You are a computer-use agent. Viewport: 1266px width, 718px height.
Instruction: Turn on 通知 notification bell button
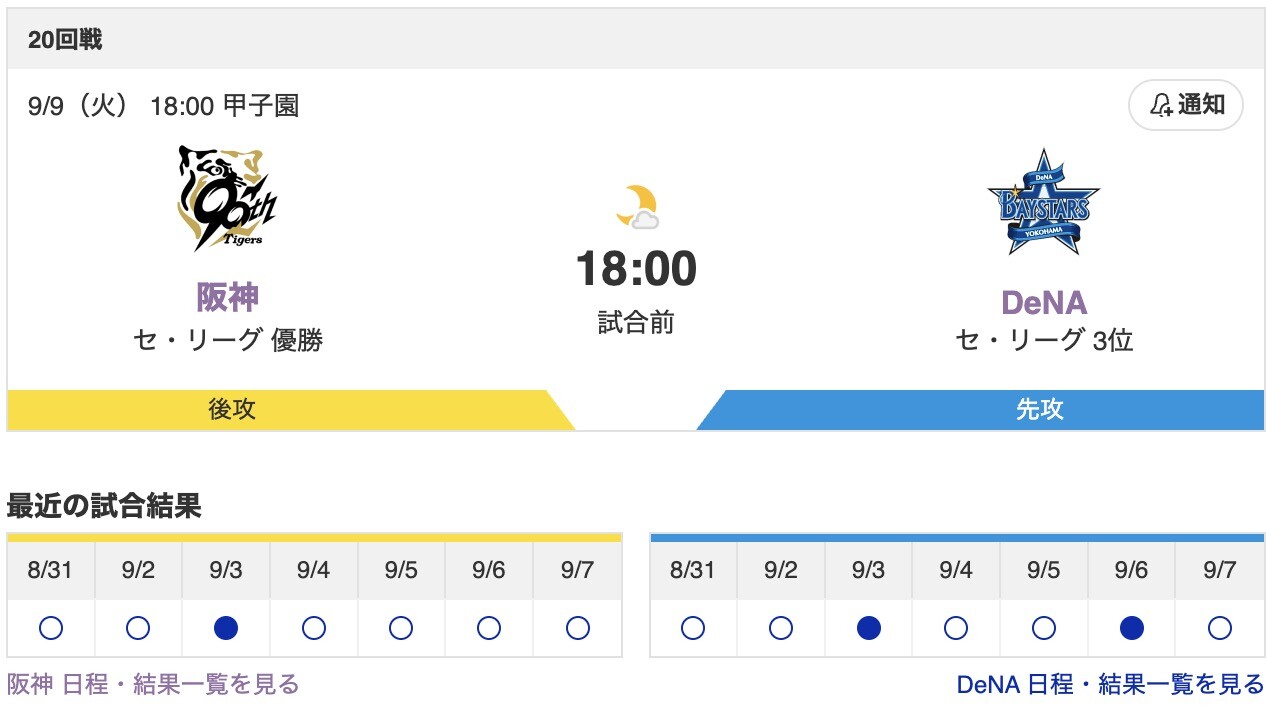point(1185,106)
